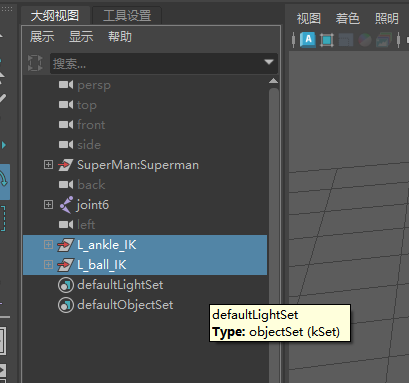409x383 pixels.
Task: Switch to the 工具设置 tab
Action: point(127,15)
